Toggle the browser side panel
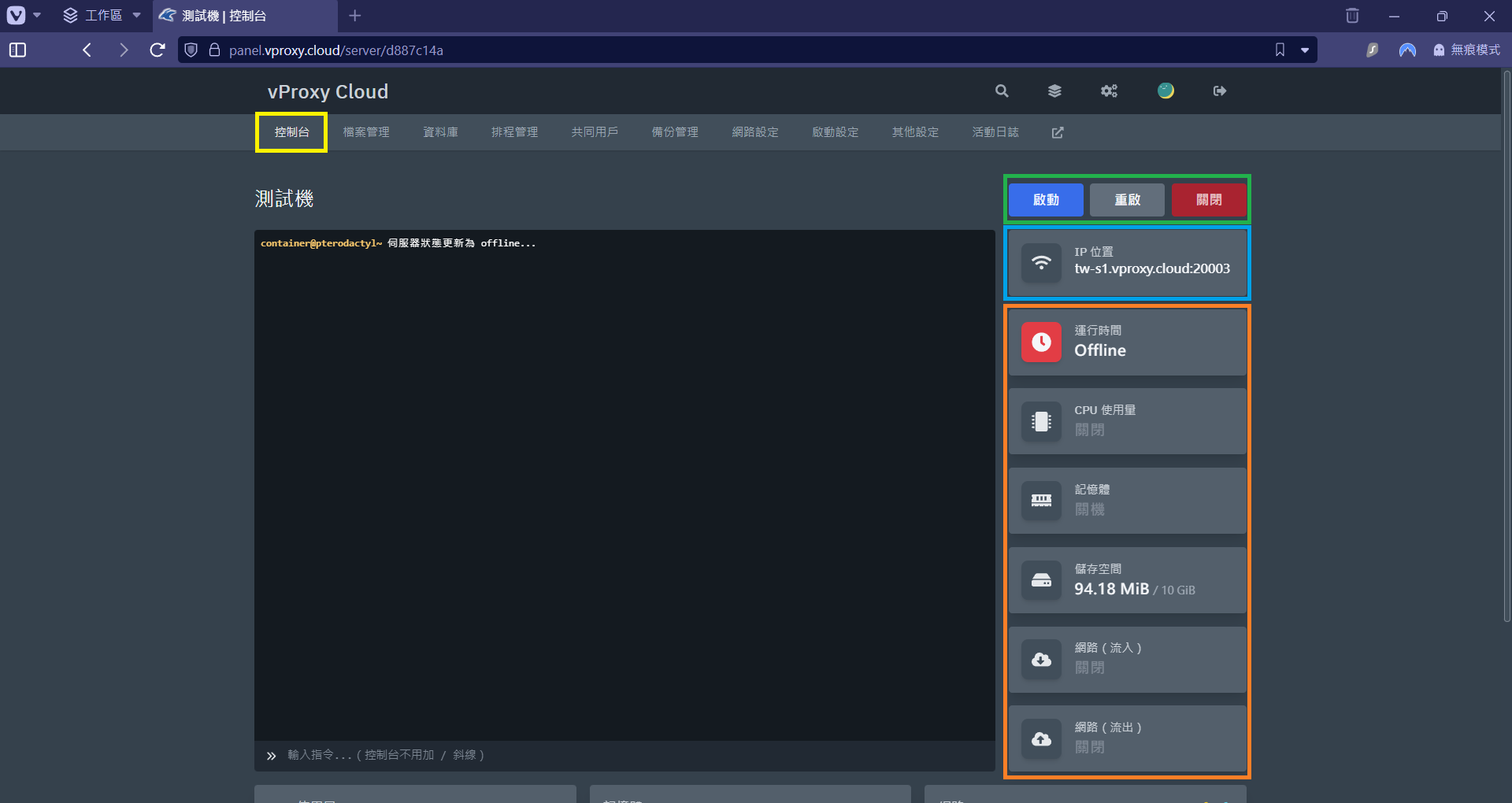 [x=17, y=50]
